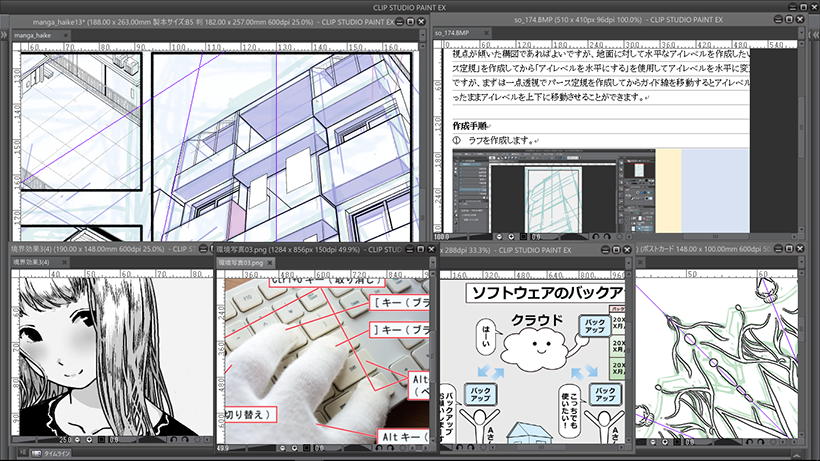820x461 pixels.
Task: Fit 環境写真03.png canvas to window
Action: [x=307, y=448]
